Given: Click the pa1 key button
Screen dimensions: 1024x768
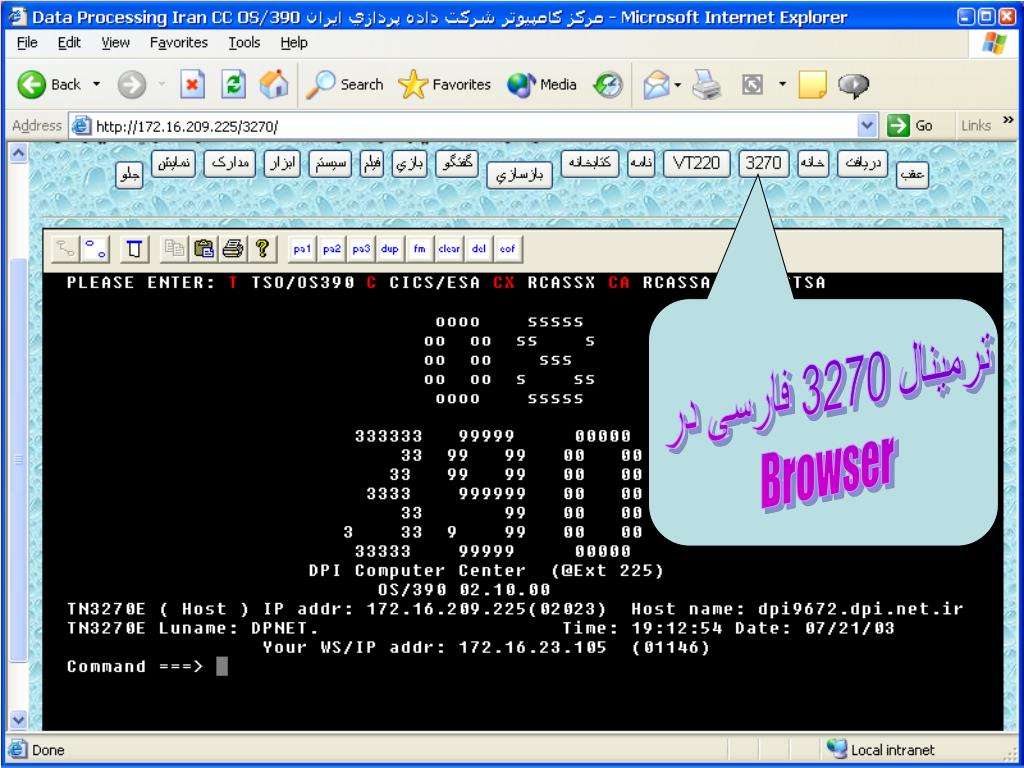Looking at the screenshot, I should point(302,249).
